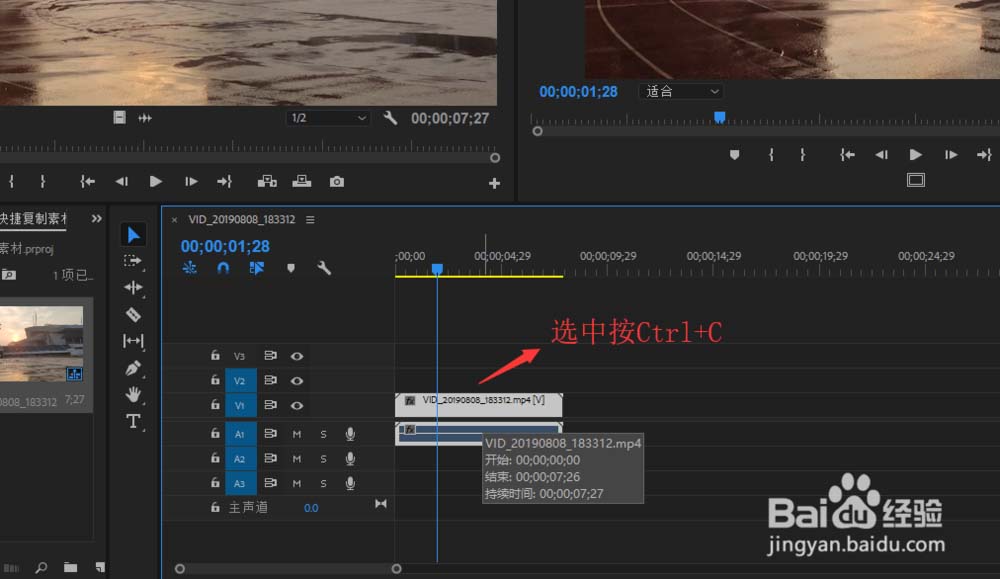Mute the A1 audio track
The height and width of the screenshot is (579, 1000).
pyautogui.click(x=296, y=433)
